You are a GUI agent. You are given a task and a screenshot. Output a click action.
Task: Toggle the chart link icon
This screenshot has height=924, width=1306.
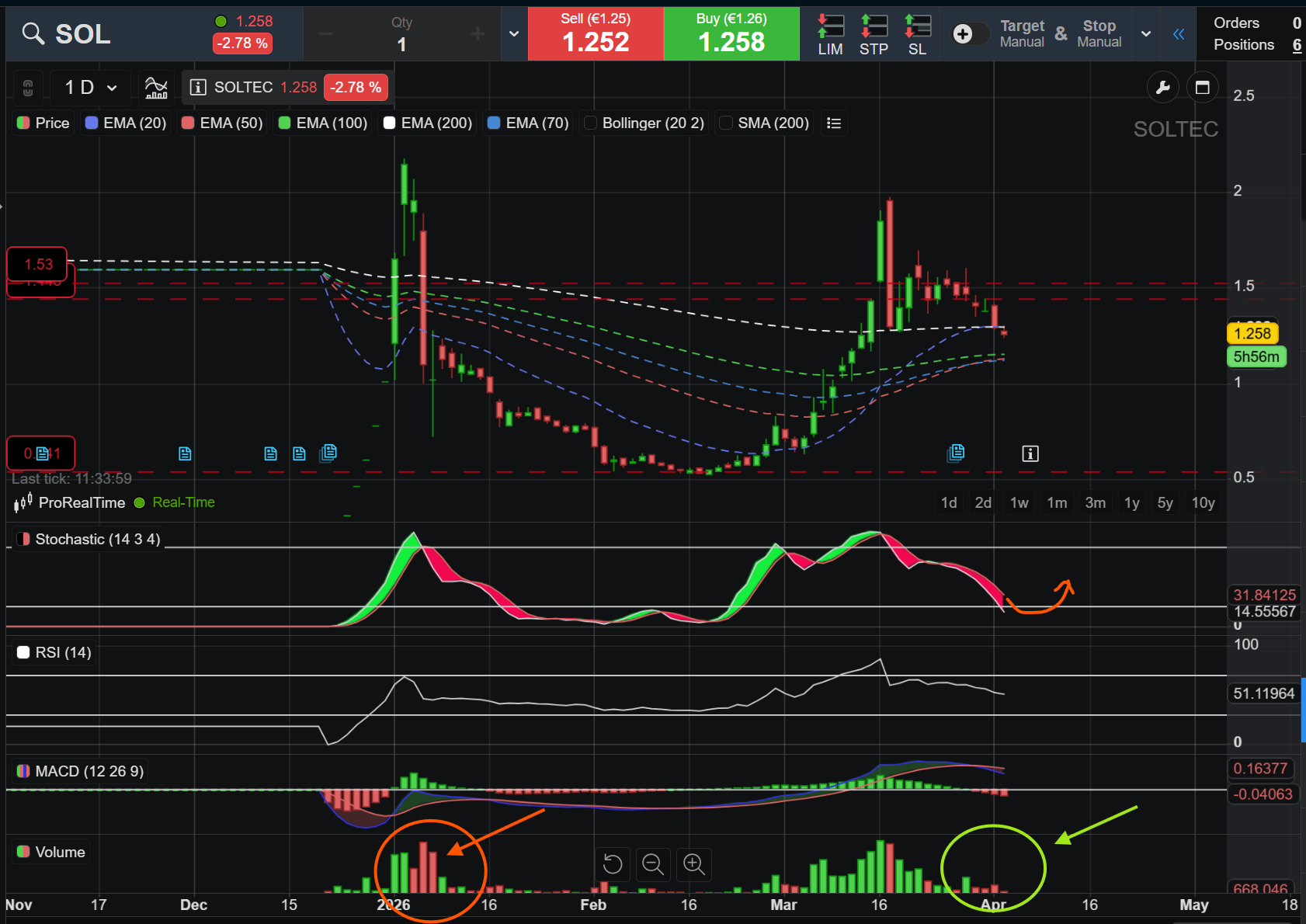coord(28,88)
